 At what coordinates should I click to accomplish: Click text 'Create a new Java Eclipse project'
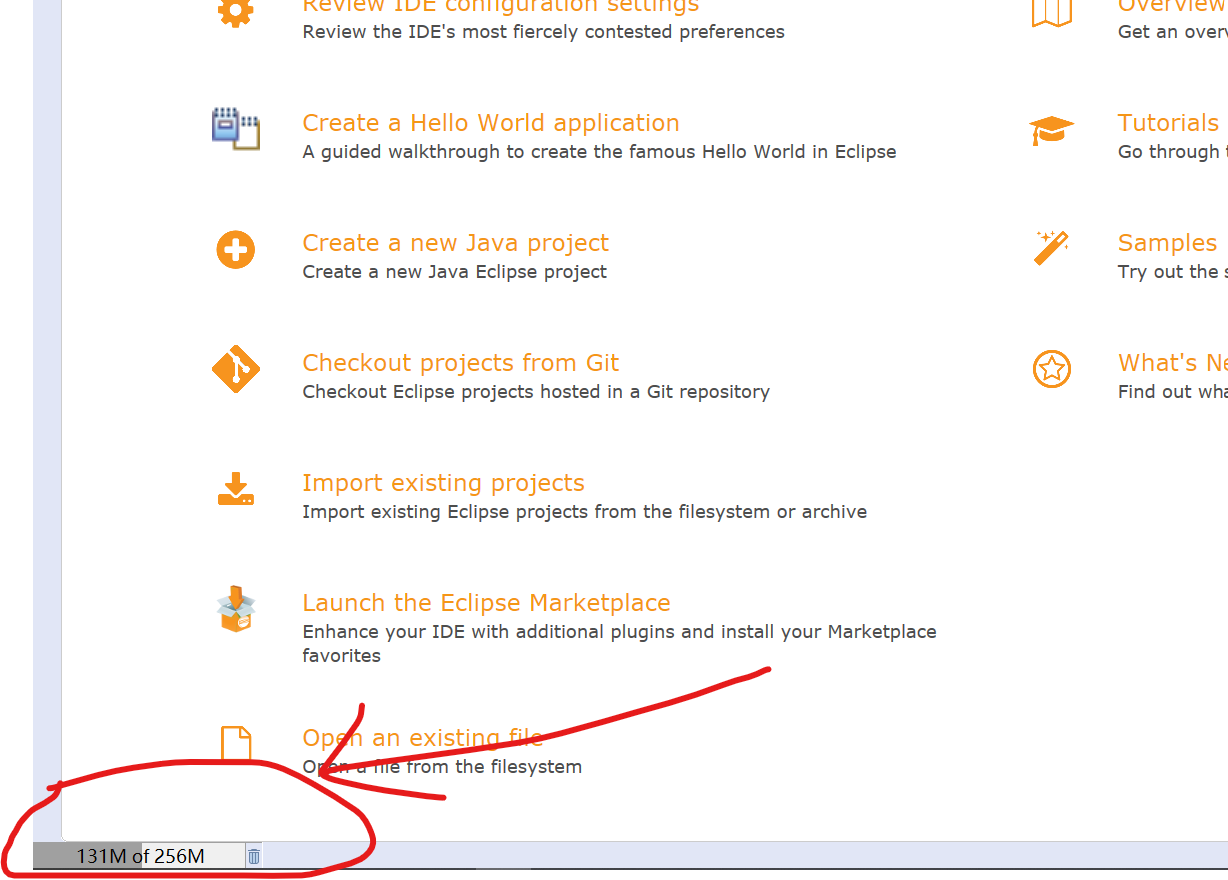[454, 272]
